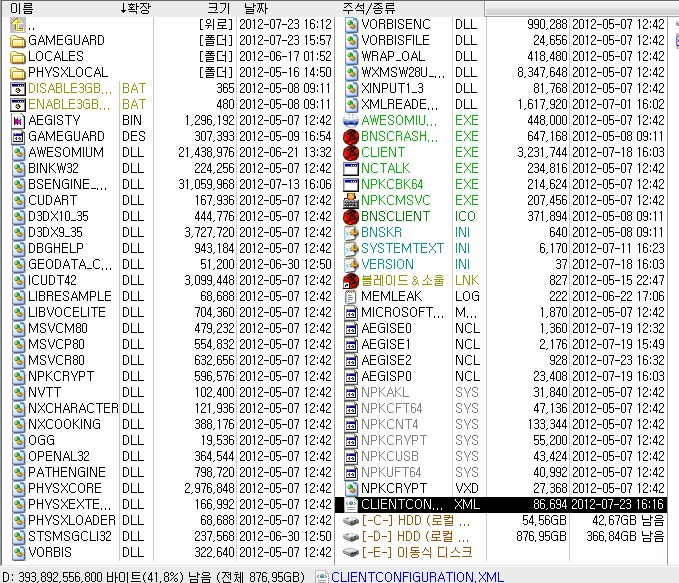
Task: Select the GAMEGUARD folder icon
Action: click(18, 41)
